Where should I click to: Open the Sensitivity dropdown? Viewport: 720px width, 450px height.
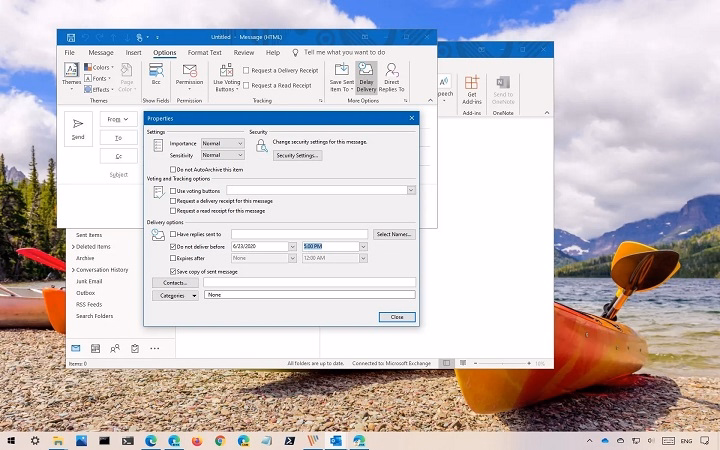(x=223, y=155)
